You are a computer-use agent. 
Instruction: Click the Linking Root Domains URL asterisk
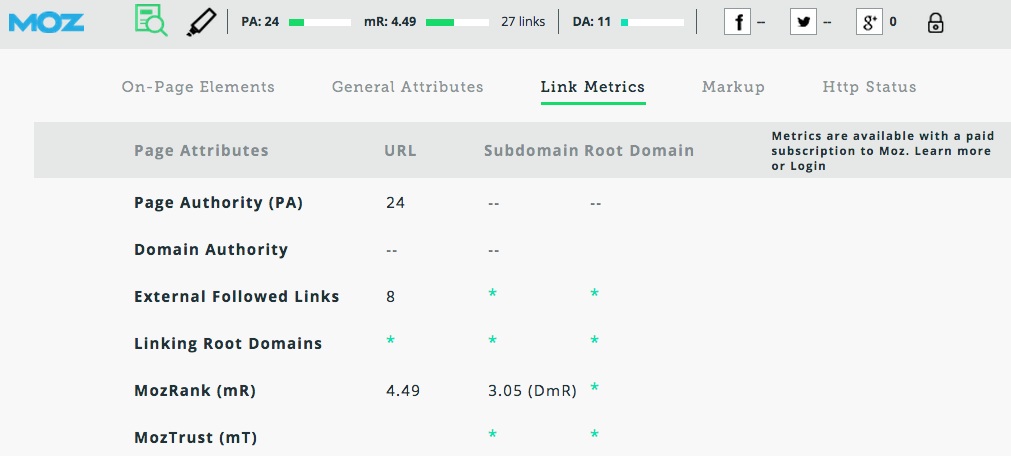[x=390, y=340]
